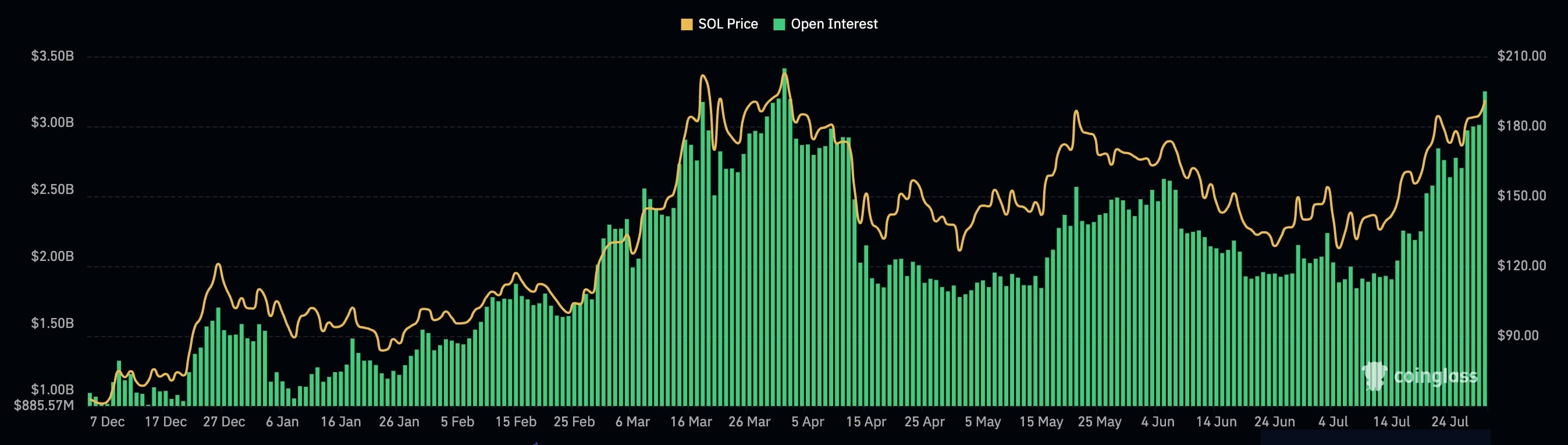Viewport: 1568px width, 445px height.
Task: Click the $2.00B left axis label
Action: [52, 256]
